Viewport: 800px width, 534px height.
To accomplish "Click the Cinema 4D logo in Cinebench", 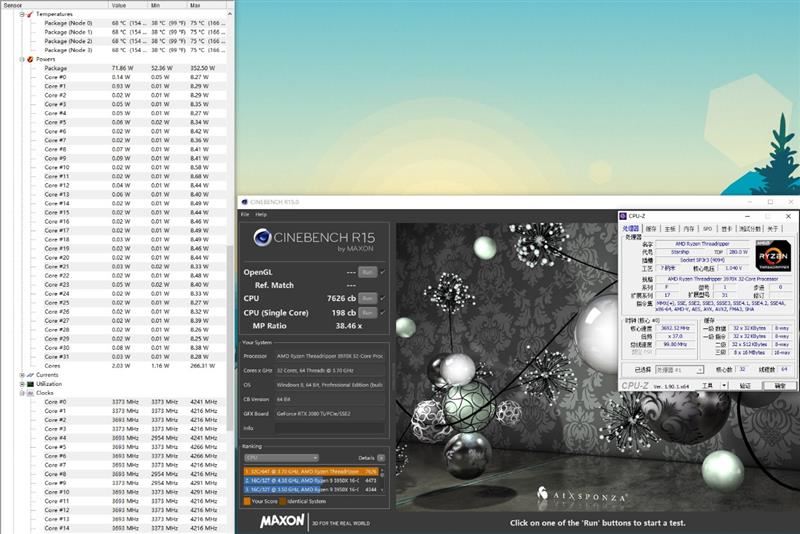I will point(262,237).
